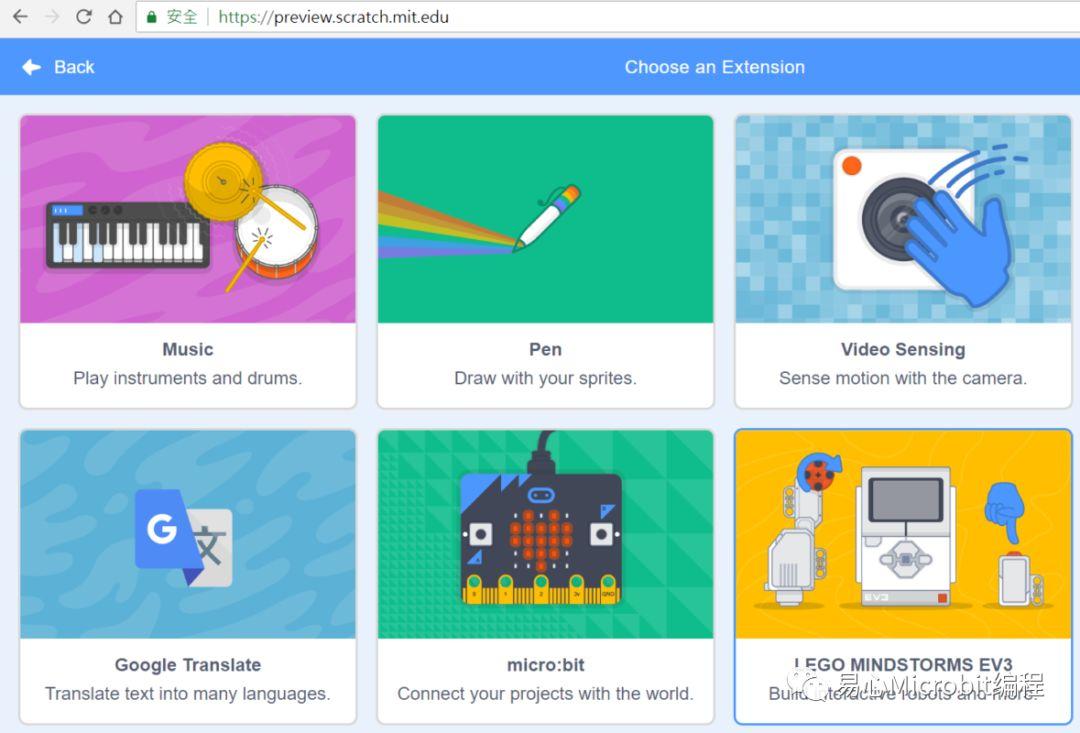1080x733 pixels.
Task: Click "Draw with your sprites." description
Action: [546, 378]
